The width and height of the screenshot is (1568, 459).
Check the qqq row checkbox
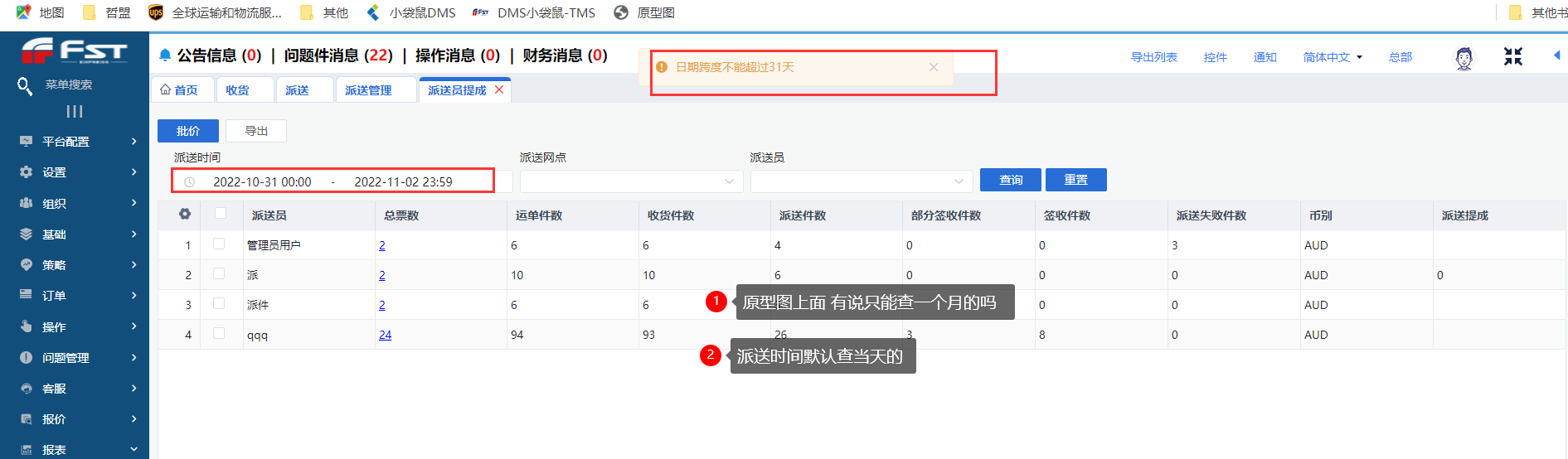pyautogui.click(x=219, y=334)
